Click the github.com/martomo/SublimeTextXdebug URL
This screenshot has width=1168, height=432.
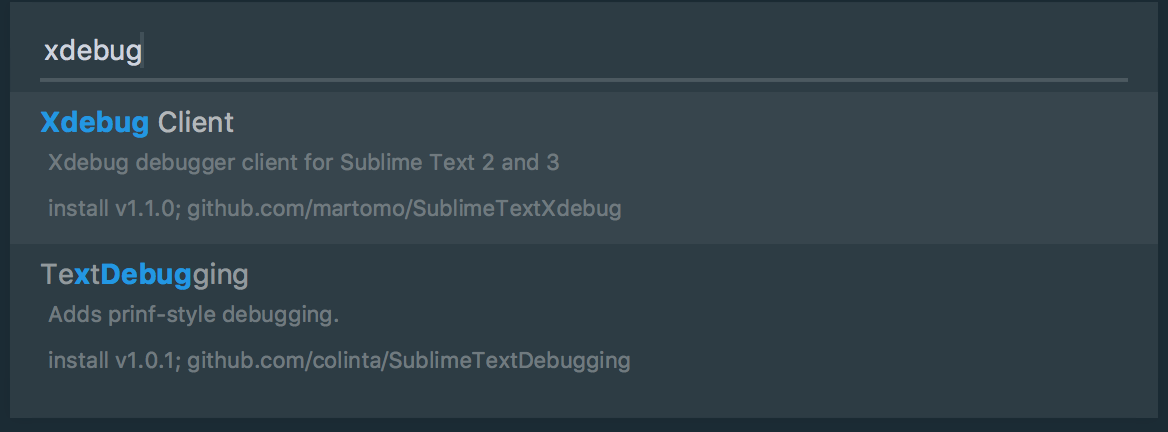404,209
